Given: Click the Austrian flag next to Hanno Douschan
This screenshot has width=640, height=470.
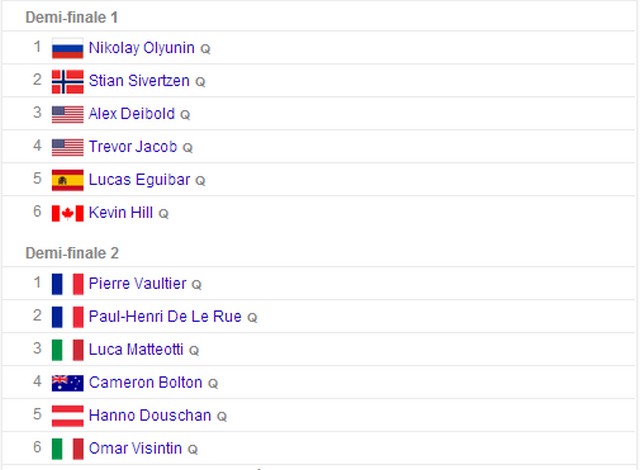Looking at the screenshot, I should tap(67, 416).
